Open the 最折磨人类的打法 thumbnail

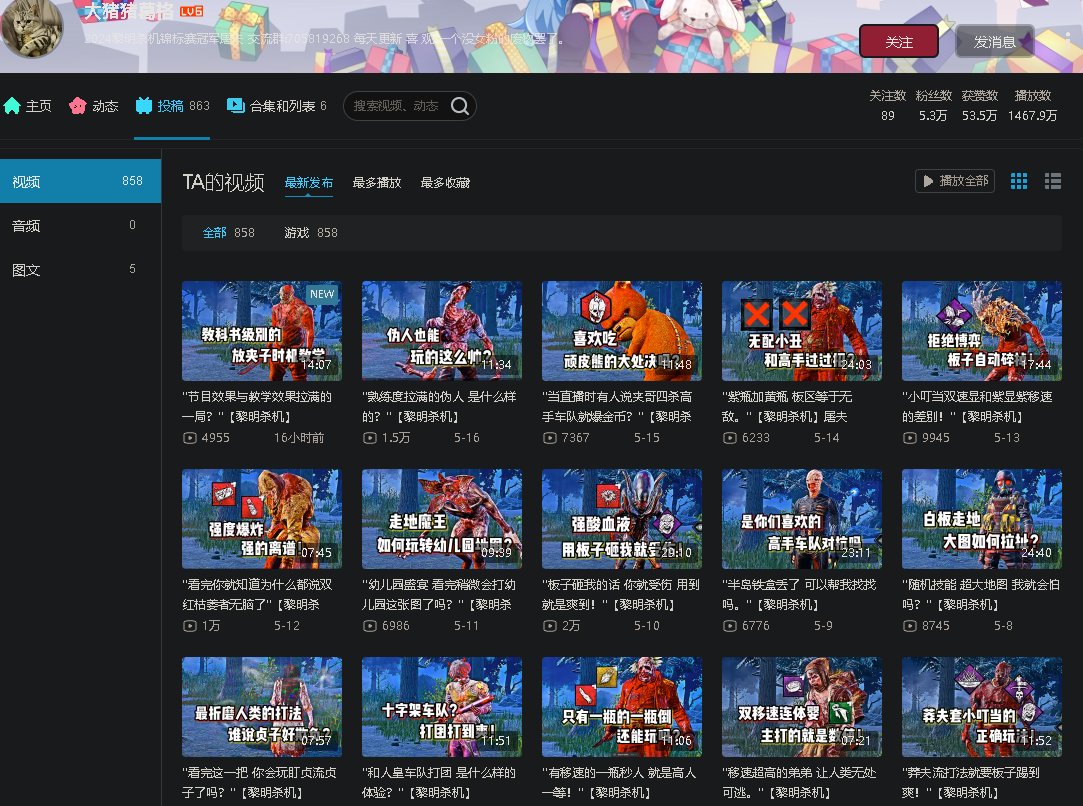click(262, 707)
